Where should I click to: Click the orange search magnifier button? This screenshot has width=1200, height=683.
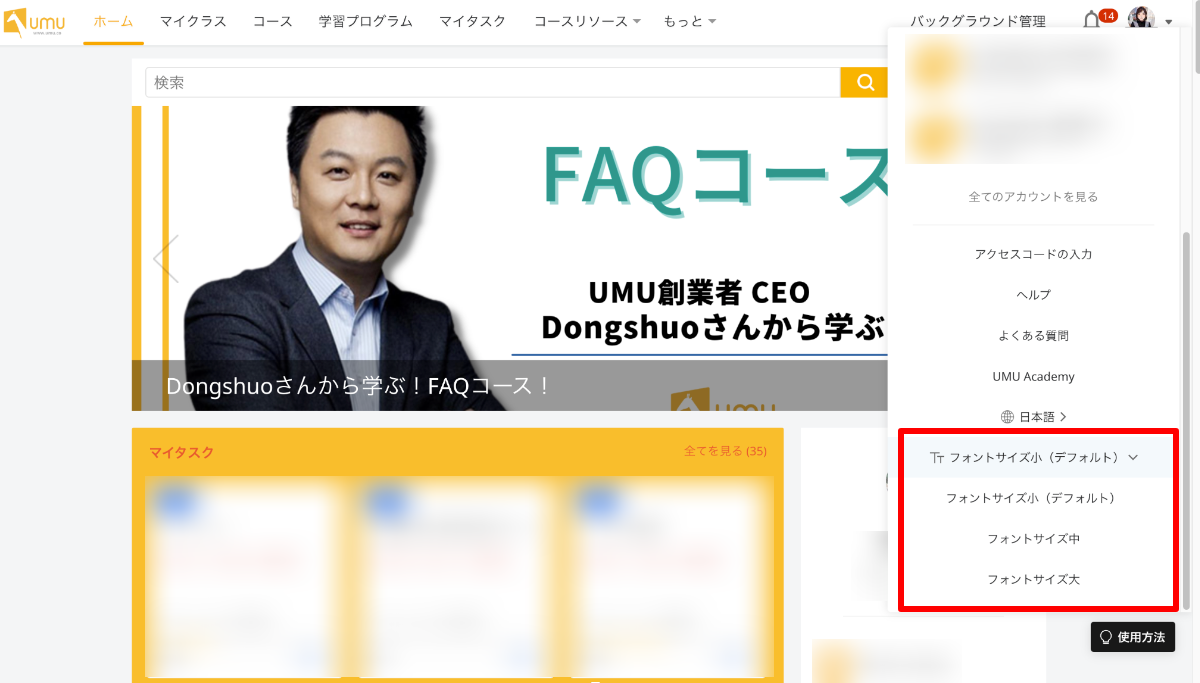[x=864, y=82]
